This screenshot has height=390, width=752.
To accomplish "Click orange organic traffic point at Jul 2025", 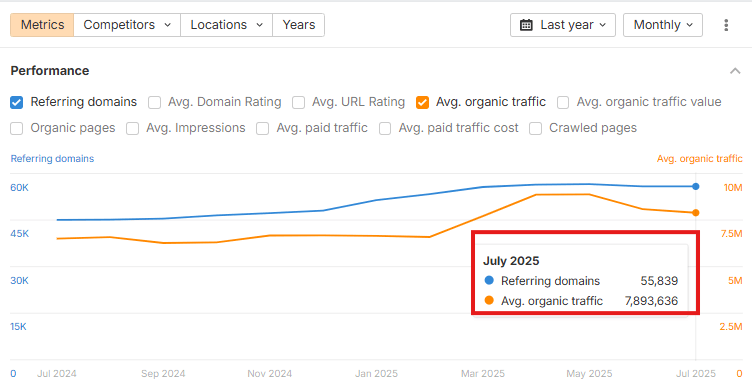I will pyautogui.click(x=695, y=213).
